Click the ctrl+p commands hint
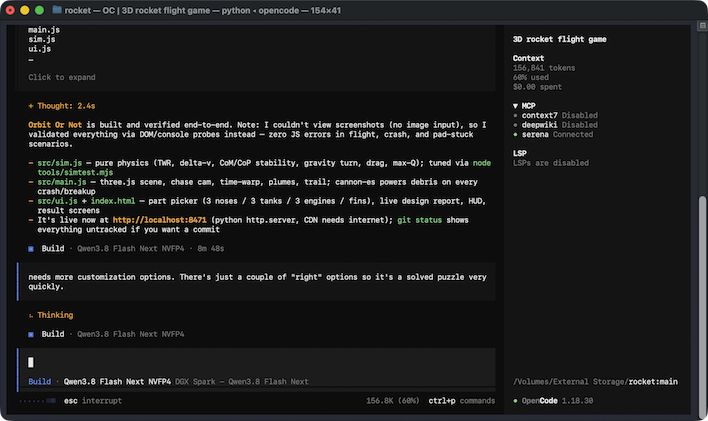The height and width of the screenshot is (421, 708). (461, 401)
